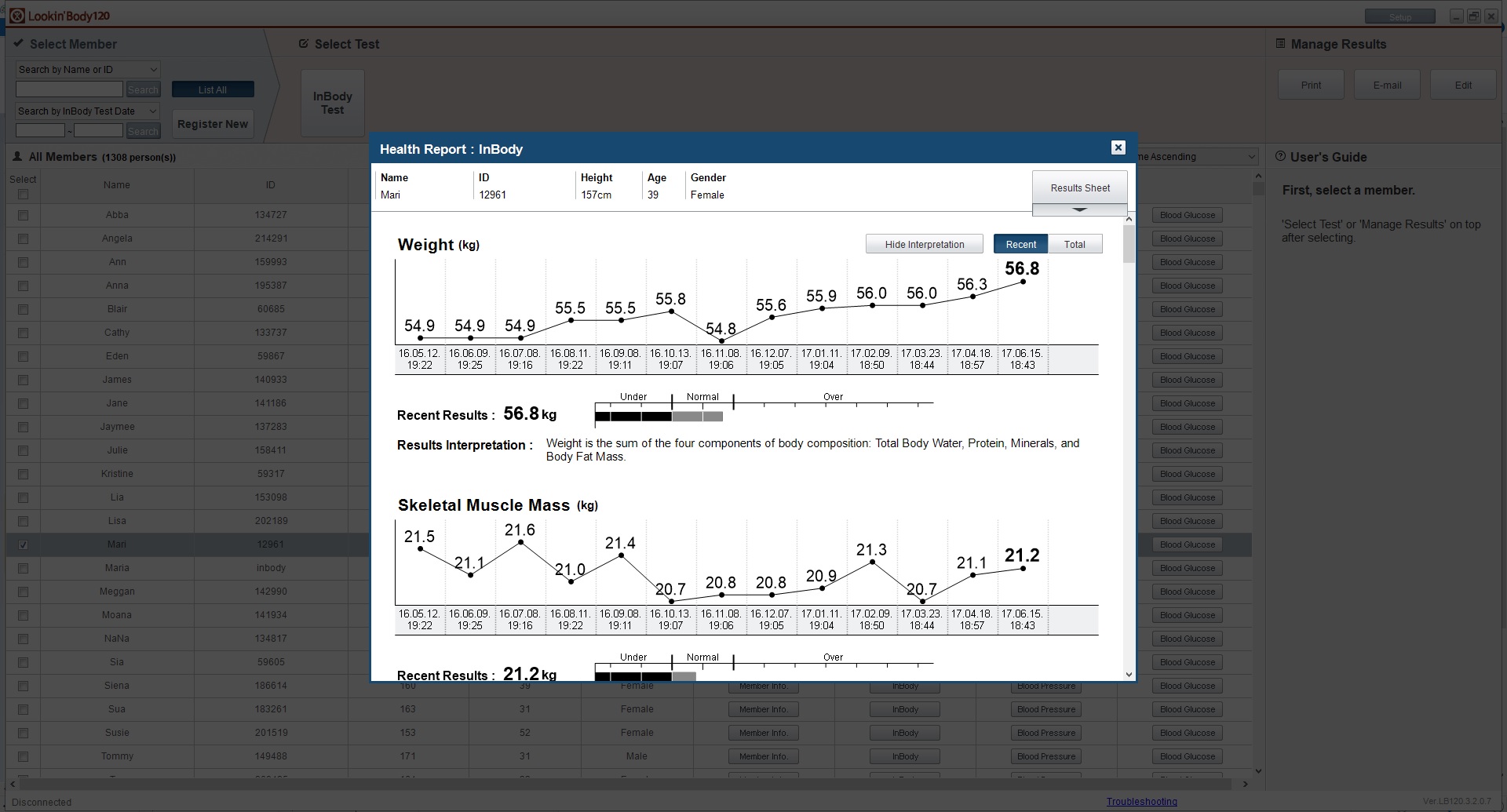This screenshot has height=812, width=1507.
Task: Tick the checkbox next to Abba
Action: (x=23, y=215)
